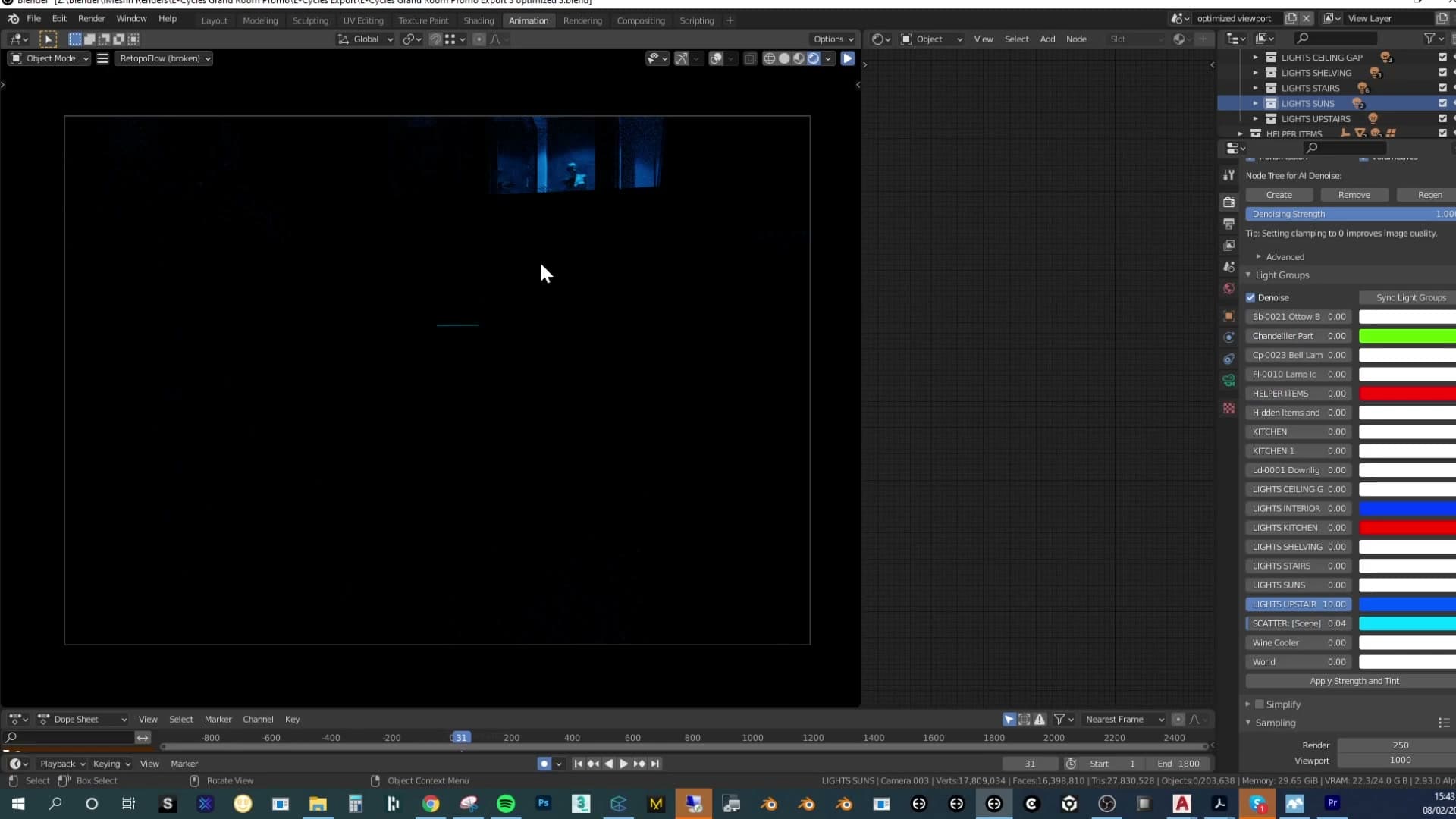The image size is (1456, 819).
Task: Switch to the Layout workspace tab
Action: (x=214, y=20)
